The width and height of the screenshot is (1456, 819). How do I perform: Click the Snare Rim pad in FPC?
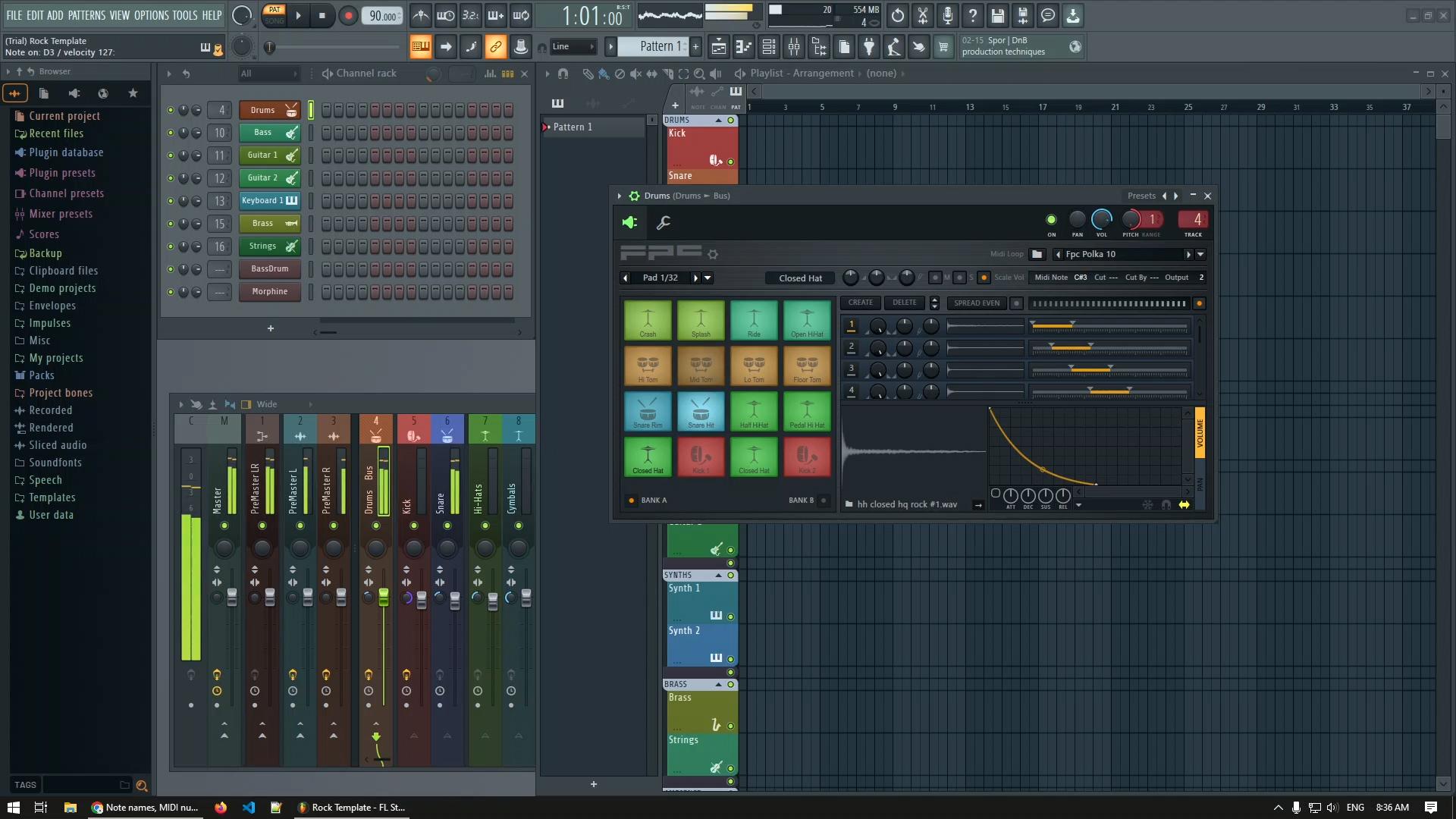click(x=648, y=411)
